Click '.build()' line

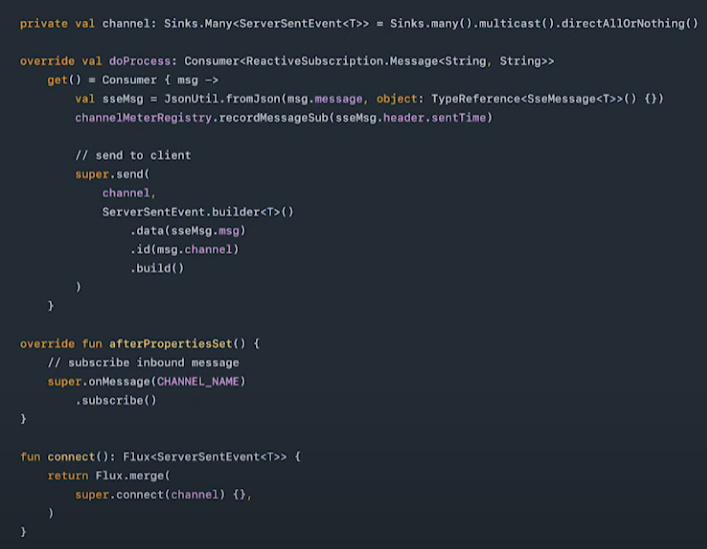(157, 269)
